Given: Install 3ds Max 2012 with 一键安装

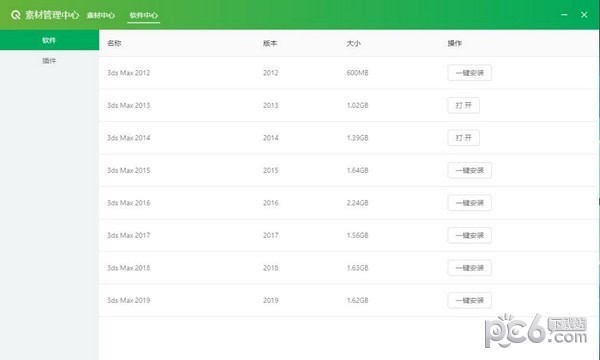Looking at the screenshot, I should 470,73.
